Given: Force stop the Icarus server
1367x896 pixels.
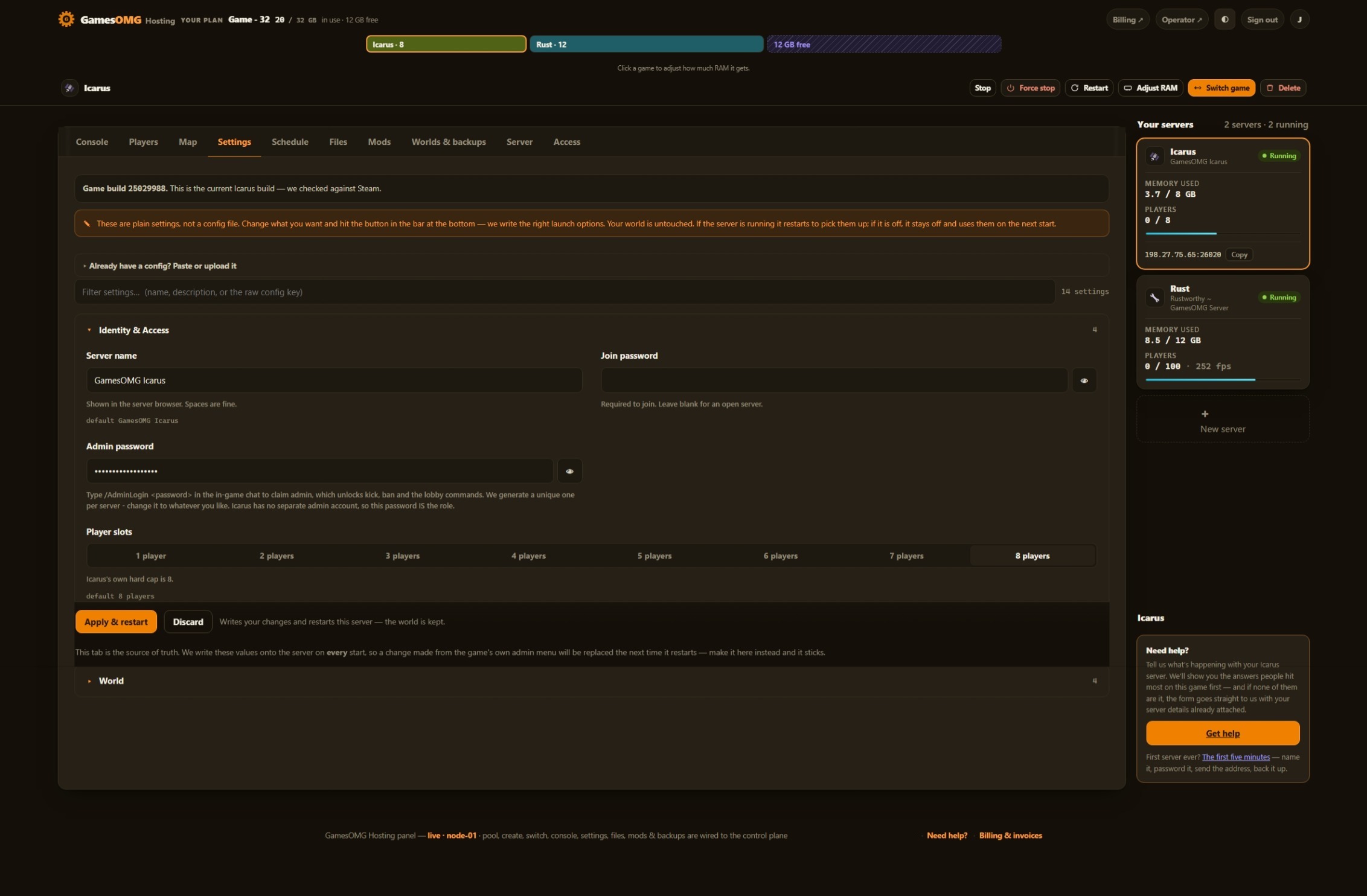Looking at the screenshot, I should pyautogui.click(x=1030, y=88).
